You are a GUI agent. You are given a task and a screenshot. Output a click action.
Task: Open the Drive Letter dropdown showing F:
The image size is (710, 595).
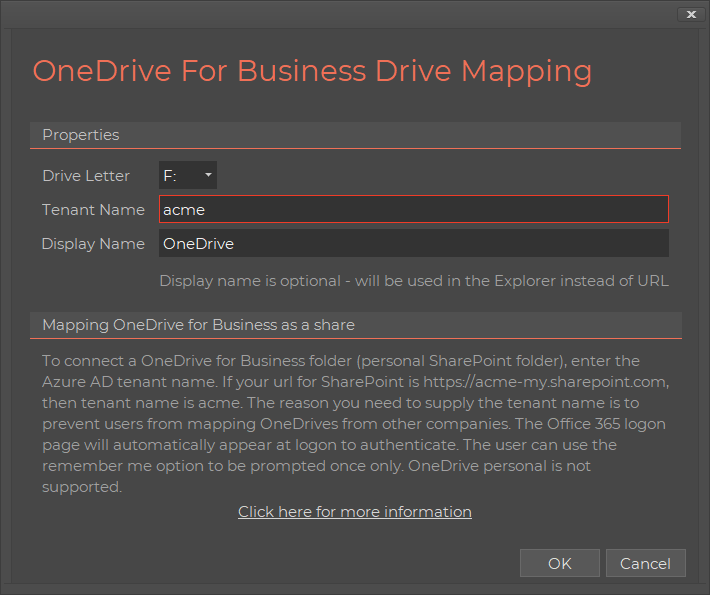[187, 175]
